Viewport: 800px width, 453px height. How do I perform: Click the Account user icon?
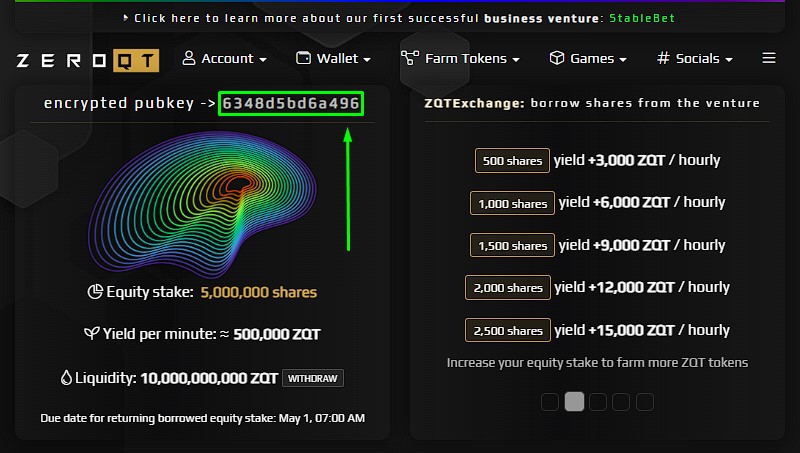[x=189, y=58]
